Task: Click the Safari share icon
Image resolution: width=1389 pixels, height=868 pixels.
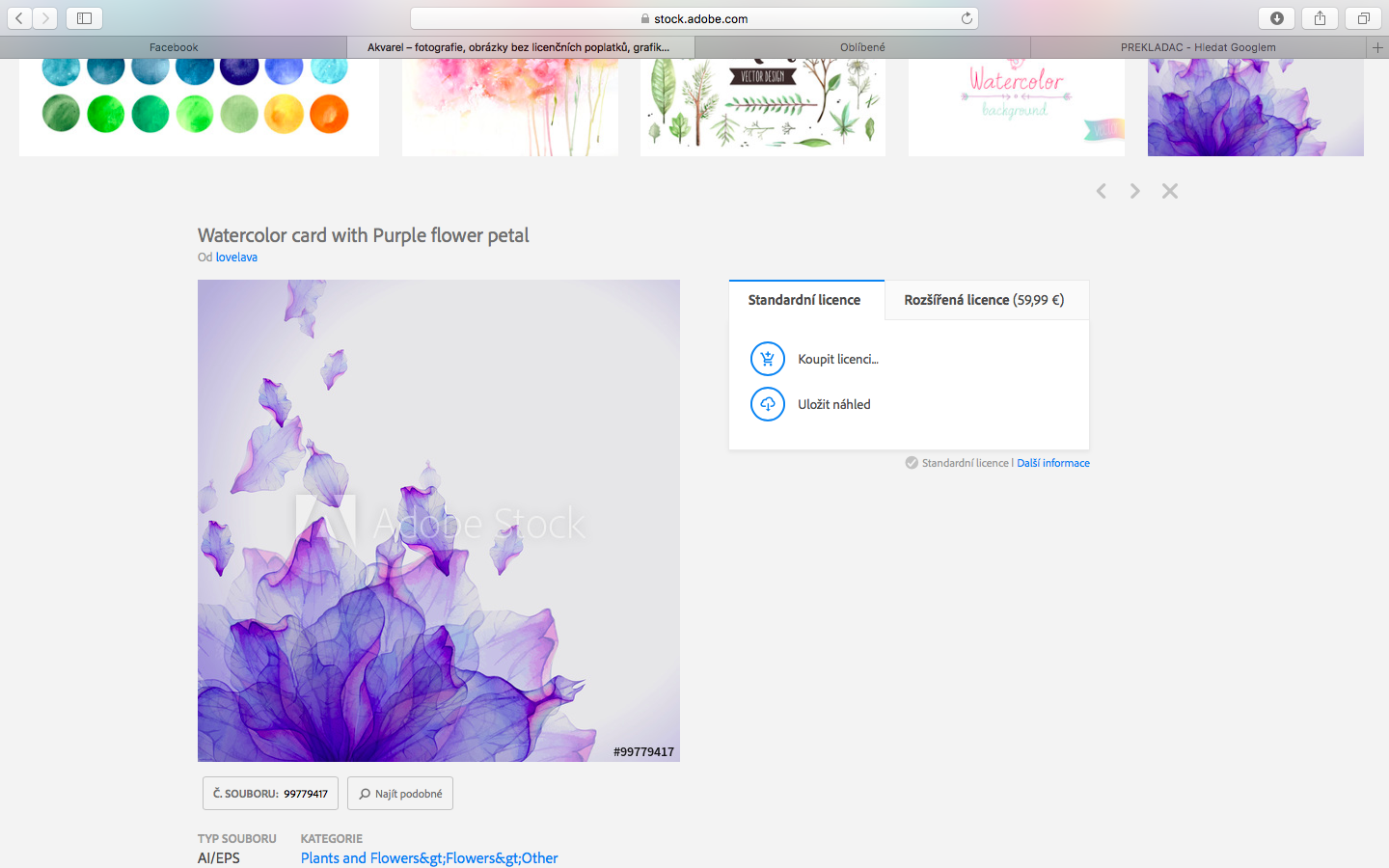Action: point(1320,18)
